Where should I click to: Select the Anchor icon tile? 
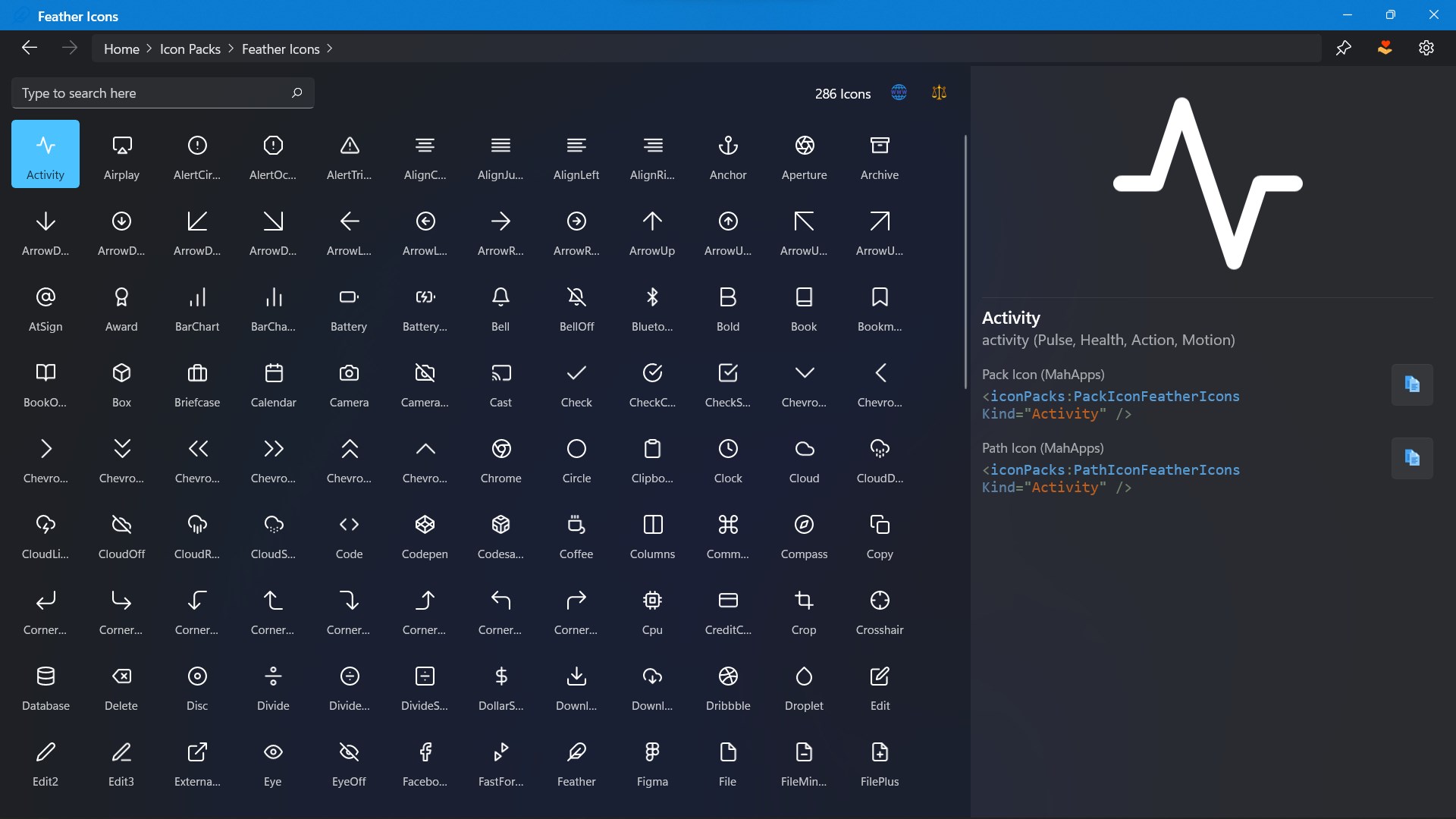728,155
